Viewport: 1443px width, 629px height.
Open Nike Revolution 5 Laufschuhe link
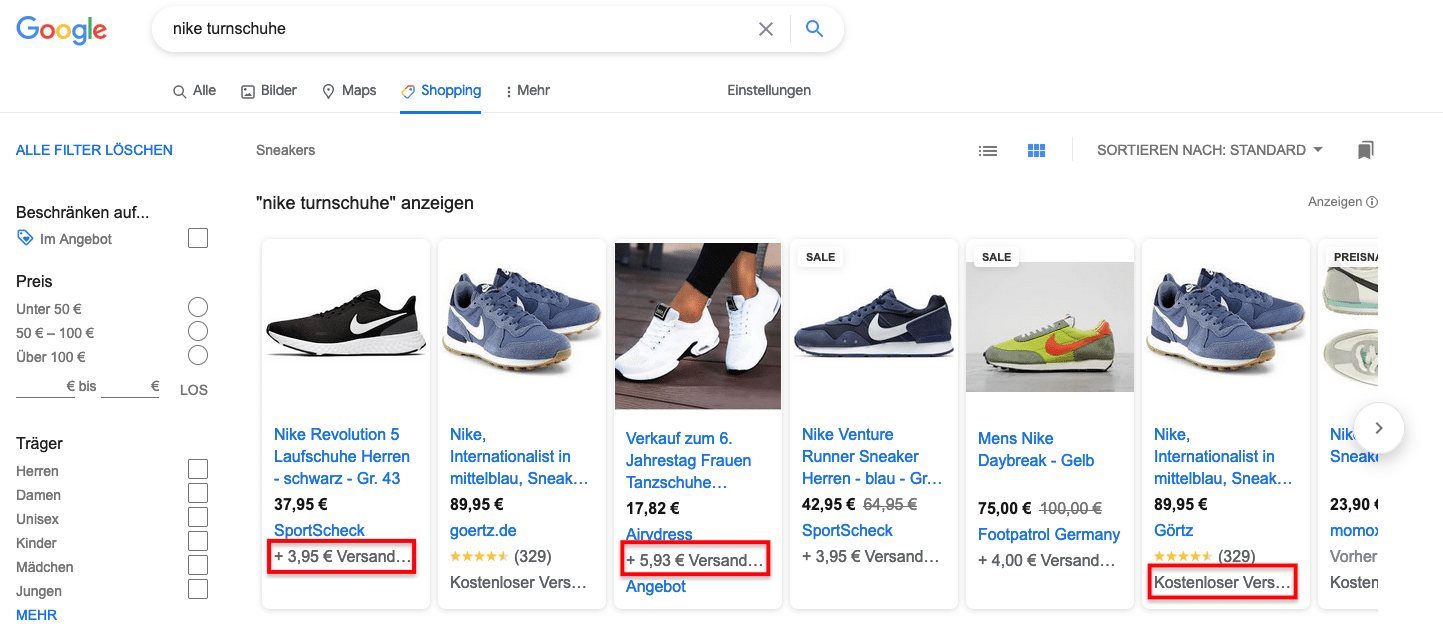pyautogui.click(x=342, y=456)
